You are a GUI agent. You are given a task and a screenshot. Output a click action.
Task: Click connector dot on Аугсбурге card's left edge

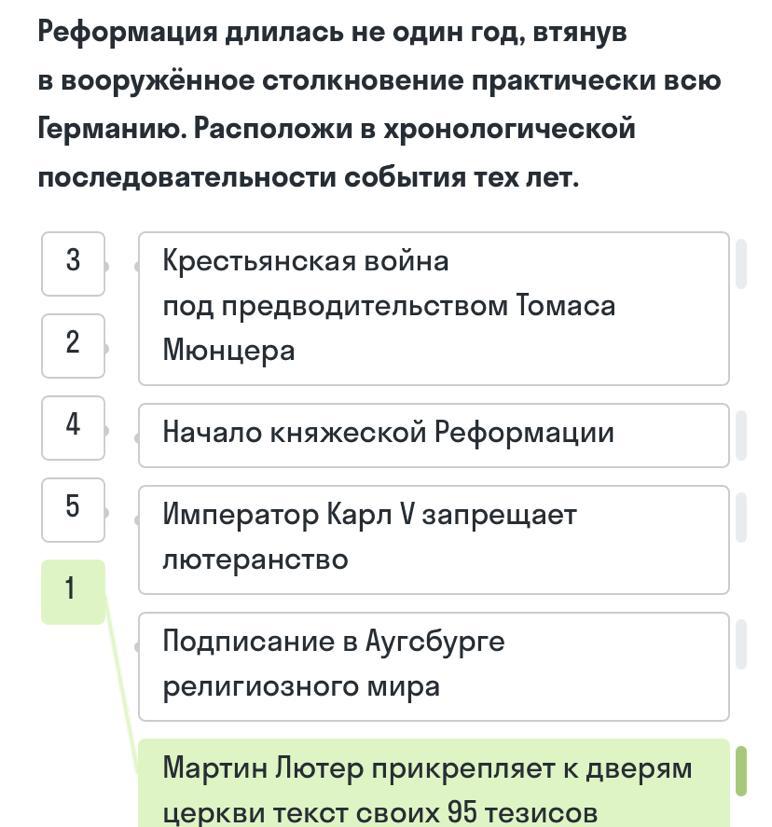(x=138, y=647)
